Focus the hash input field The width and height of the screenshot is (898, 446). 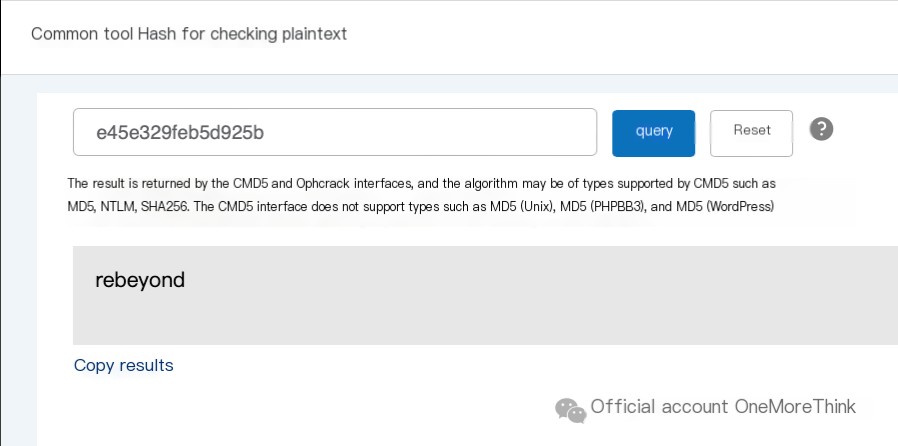335,132
